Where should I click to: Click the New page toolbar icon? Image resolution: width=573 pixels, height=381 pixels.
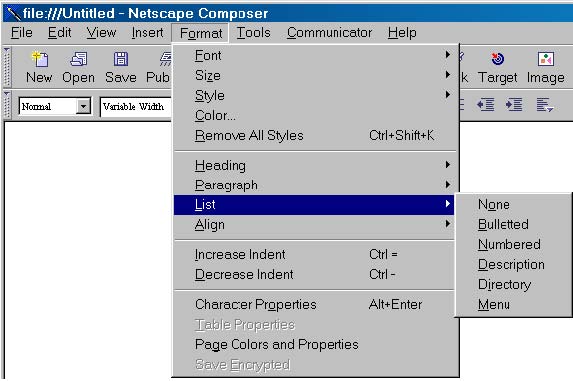(40, 59)
